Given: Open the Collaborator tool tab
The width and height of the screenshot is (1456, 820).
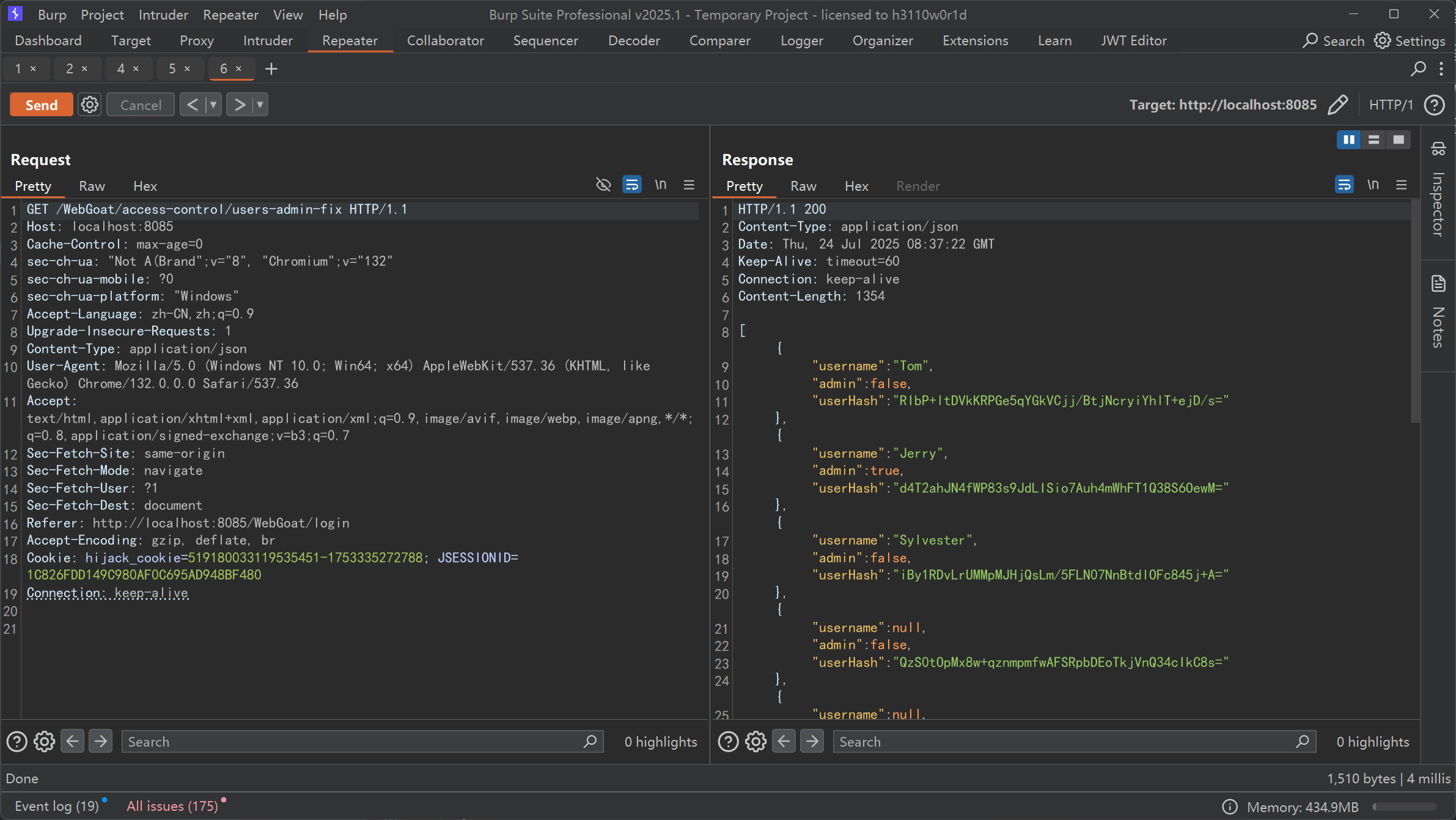Looking at the screenshot, I should [x=445, y=40].
